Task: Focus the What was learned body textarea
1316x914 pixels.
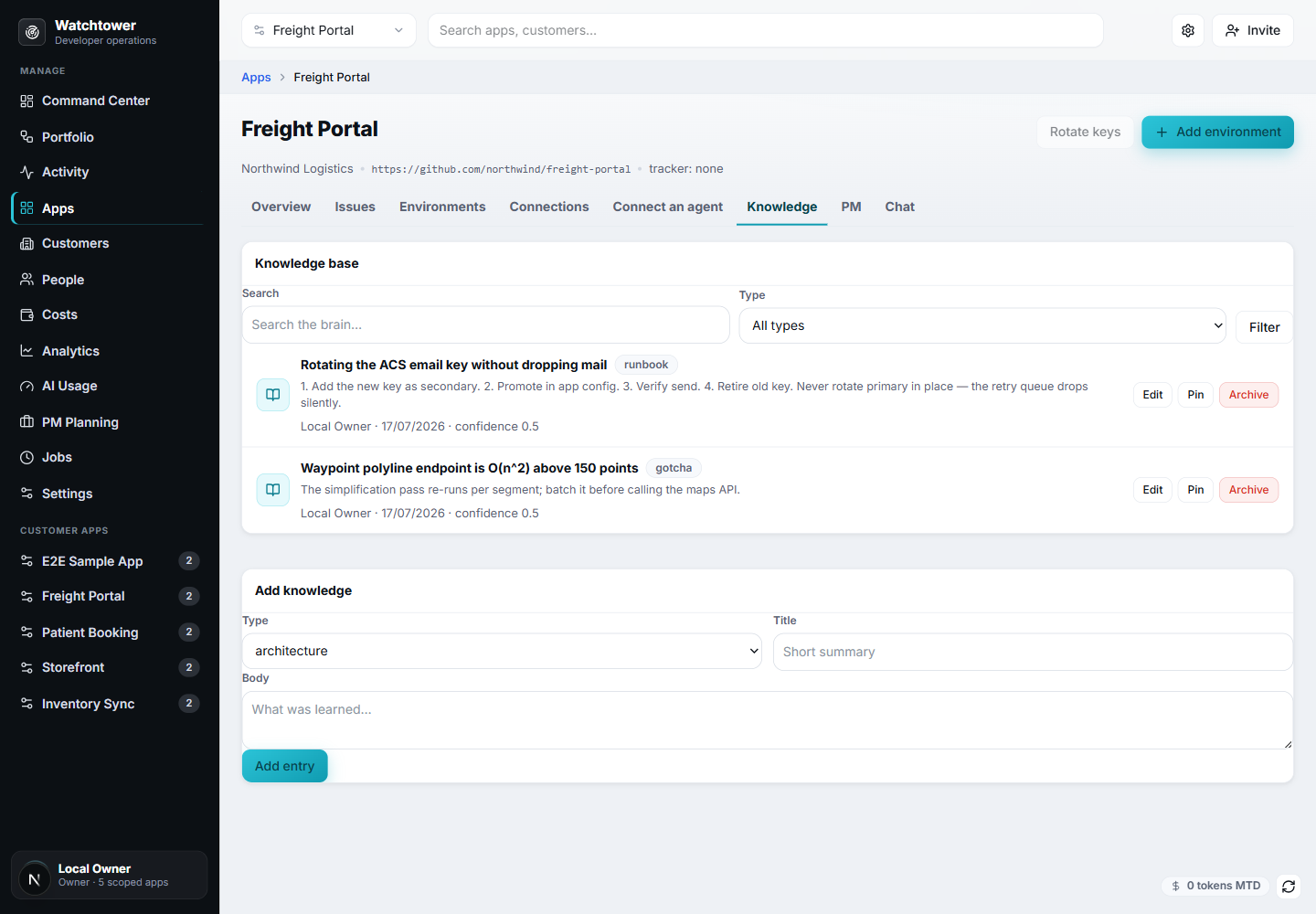Action: 768,720
